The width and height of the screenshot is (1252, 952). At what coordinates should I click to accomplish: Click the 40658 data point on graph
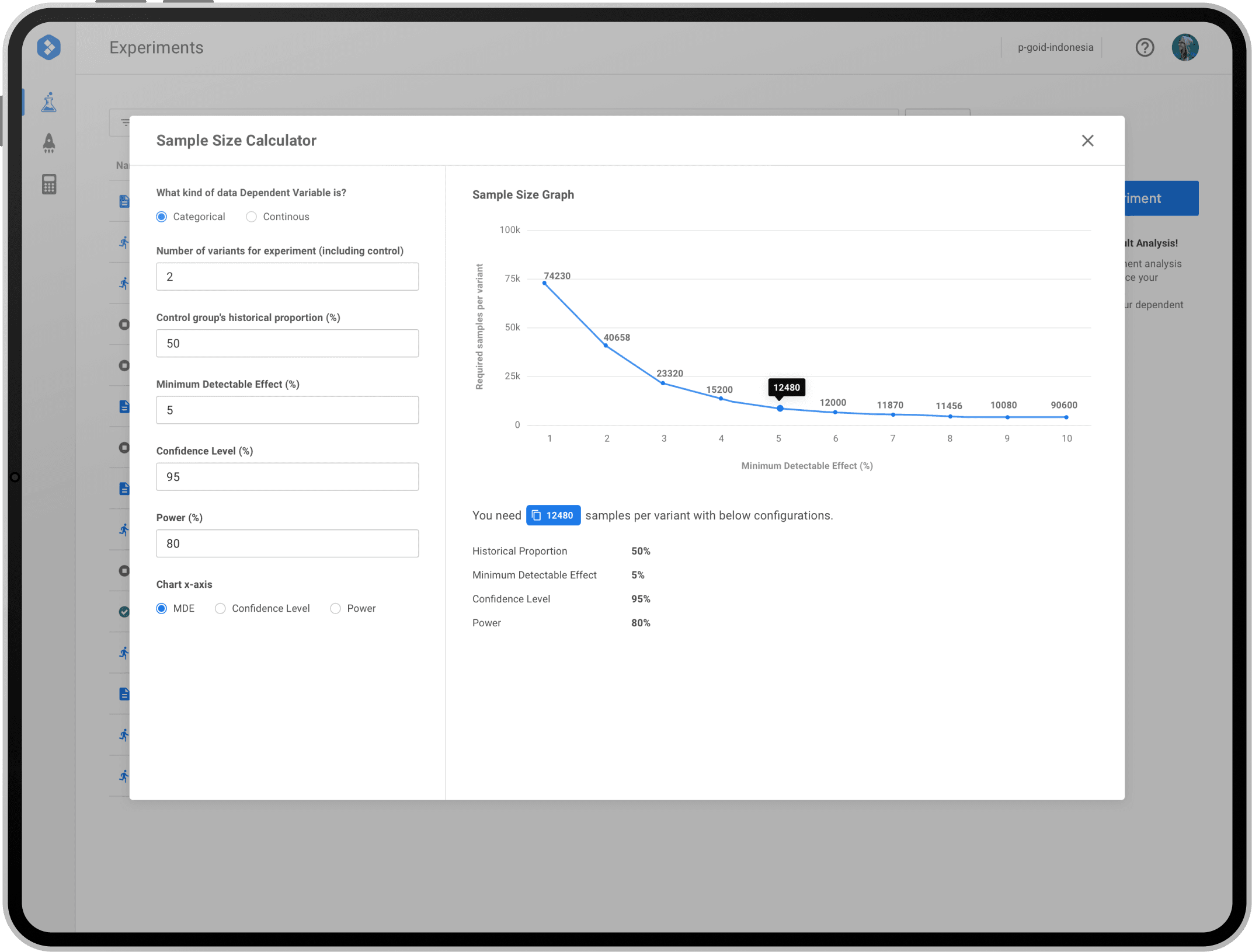[606, 346]
